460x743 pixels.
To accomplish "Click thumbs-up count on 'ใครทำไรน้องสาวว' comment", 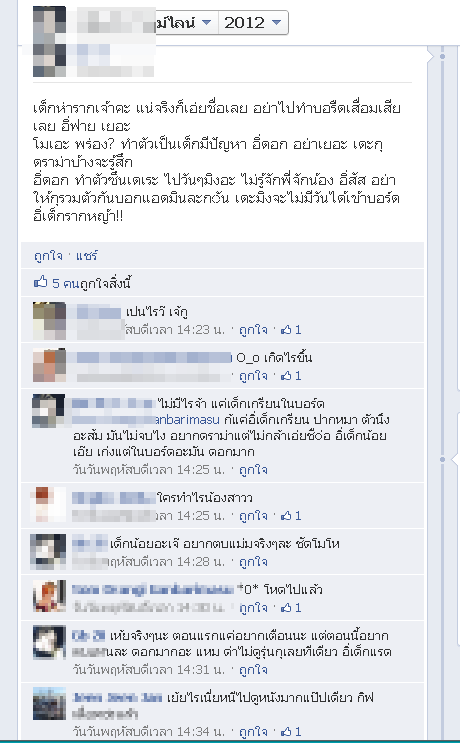I will (291, 516).
